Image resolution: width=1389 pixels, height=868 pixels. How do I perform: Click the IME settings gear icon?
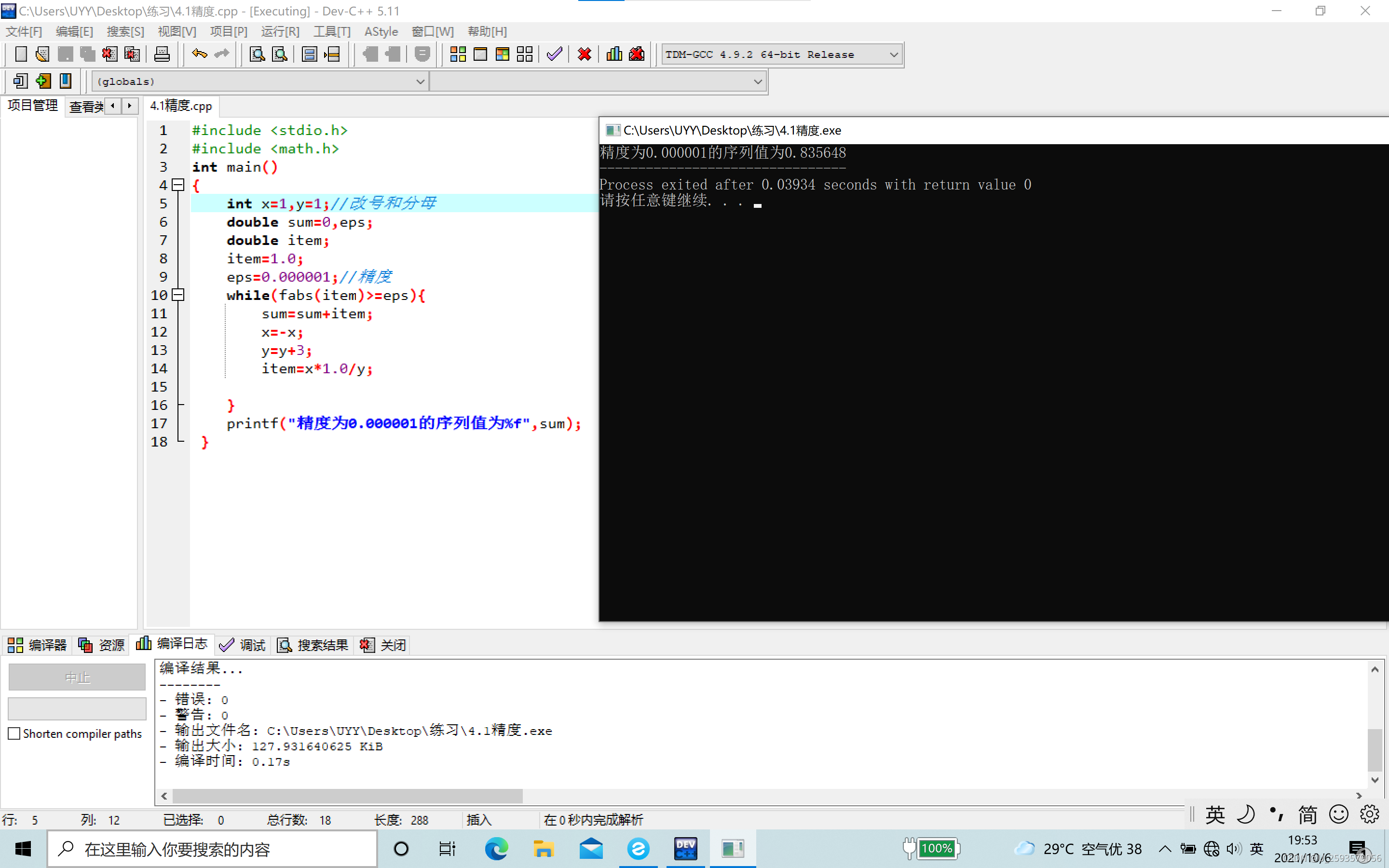point(1370,814)
